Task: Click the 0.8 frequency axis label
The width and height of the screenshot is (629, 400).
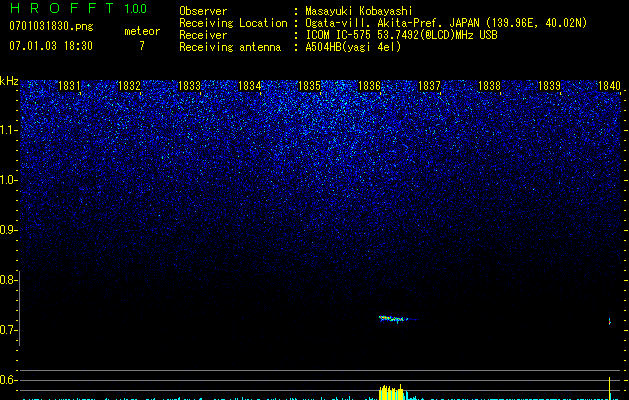Action: pos(8,280)
